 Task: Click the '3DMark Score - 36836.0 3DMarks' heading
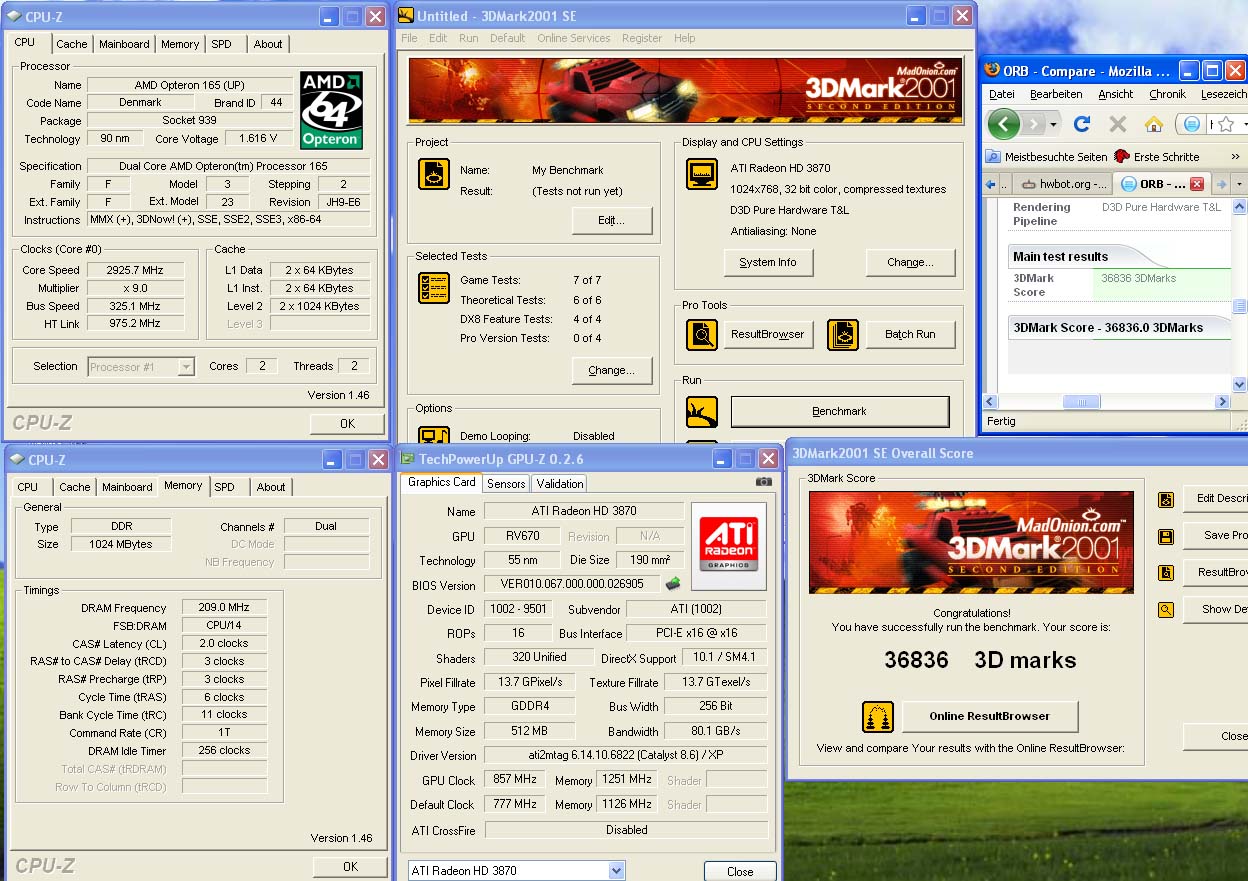coord(1108,327)
